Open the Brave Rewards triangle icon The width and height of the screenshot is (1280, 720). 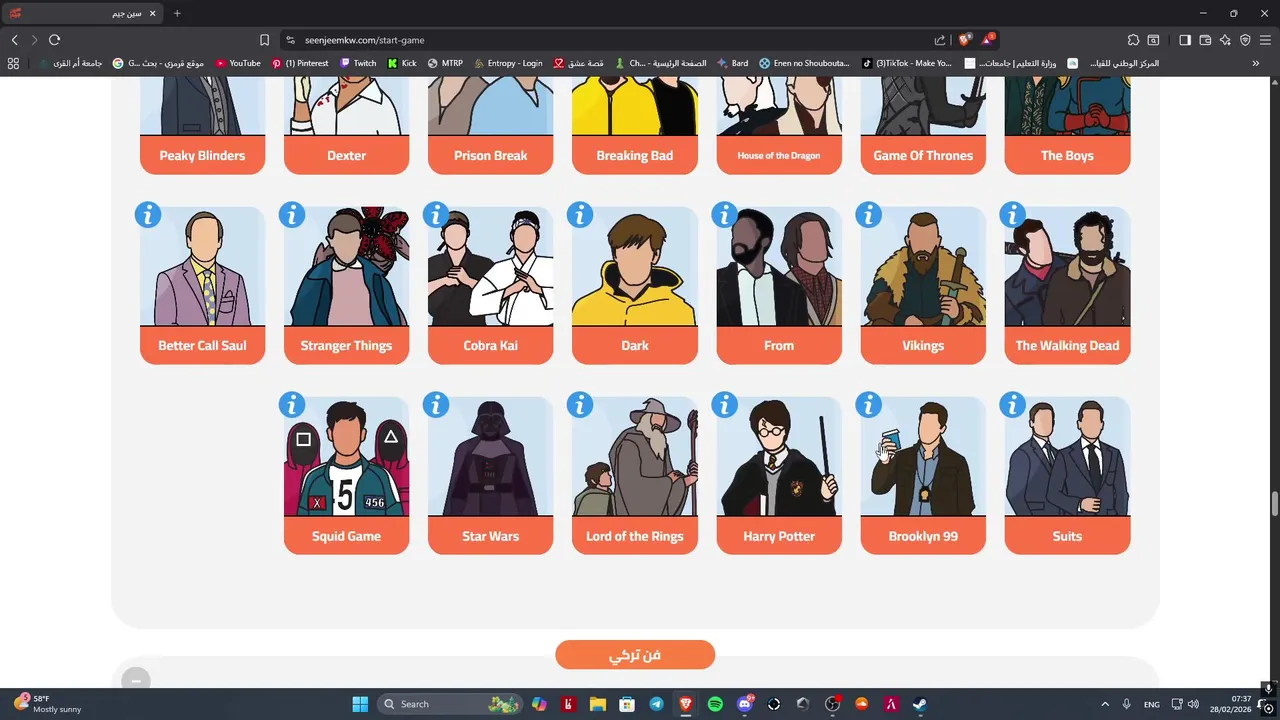(988, 40)
